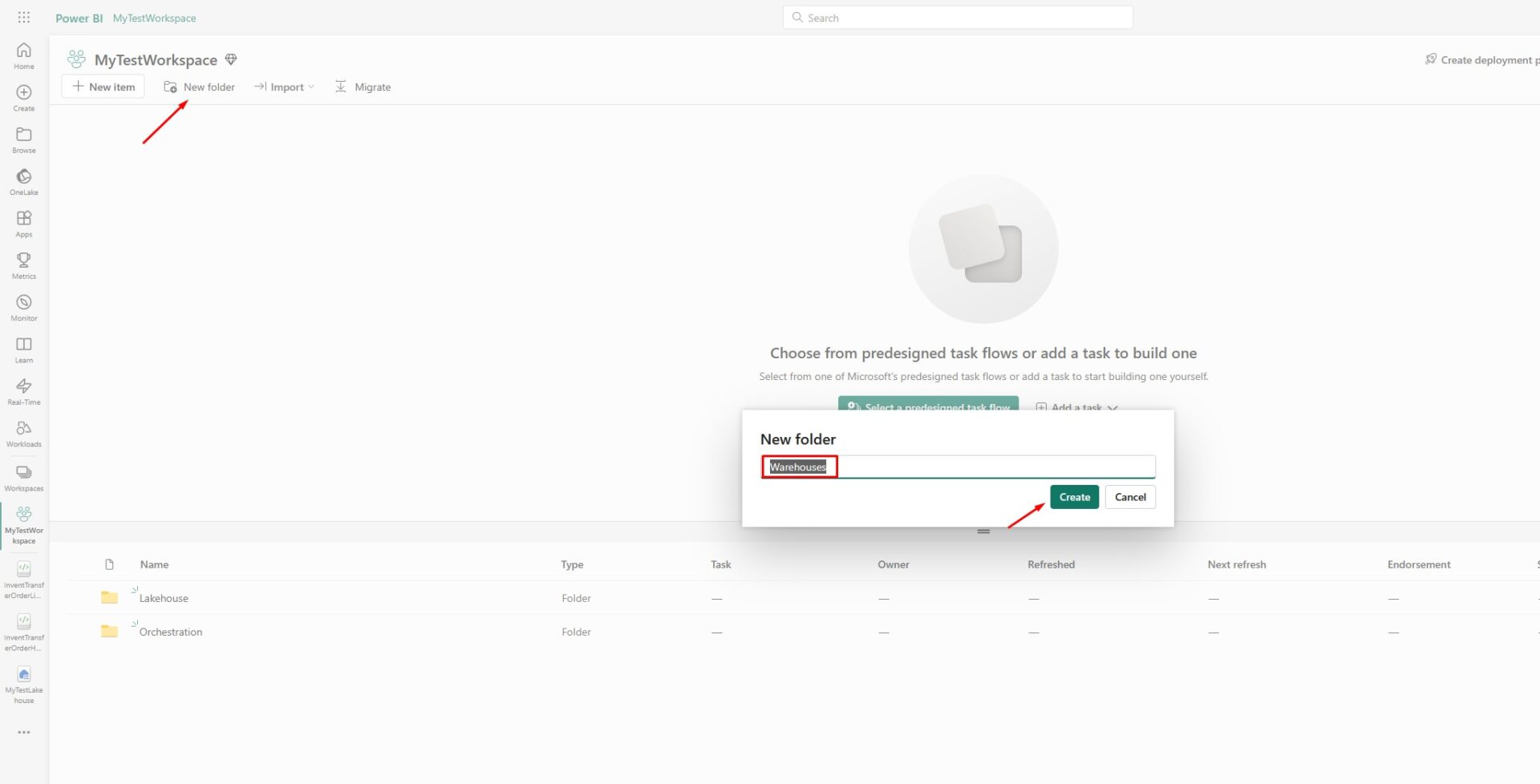Click Select a predesigned task flow

click(928, 403)
